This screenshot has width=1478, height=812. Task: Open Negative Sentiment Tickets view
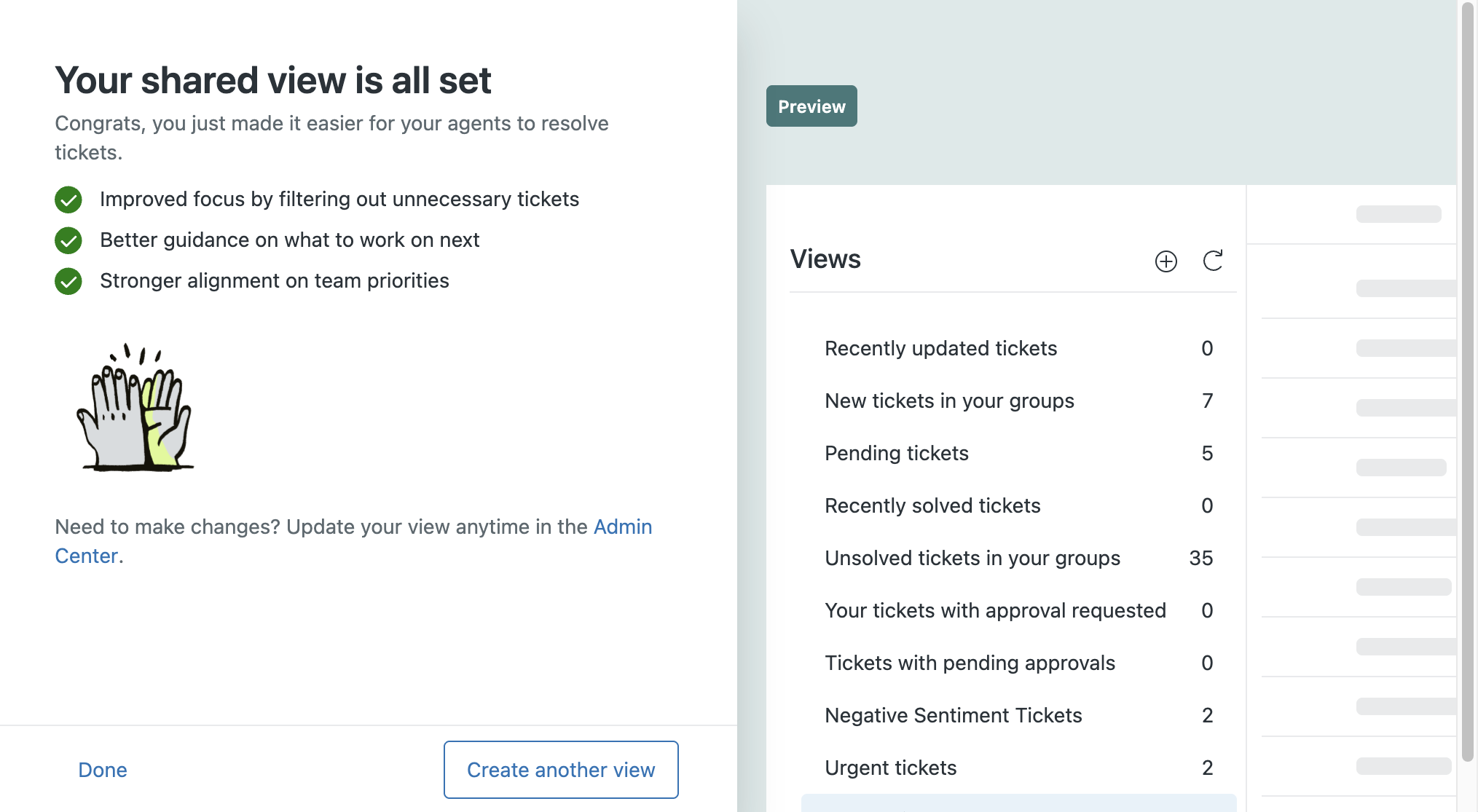953,716
